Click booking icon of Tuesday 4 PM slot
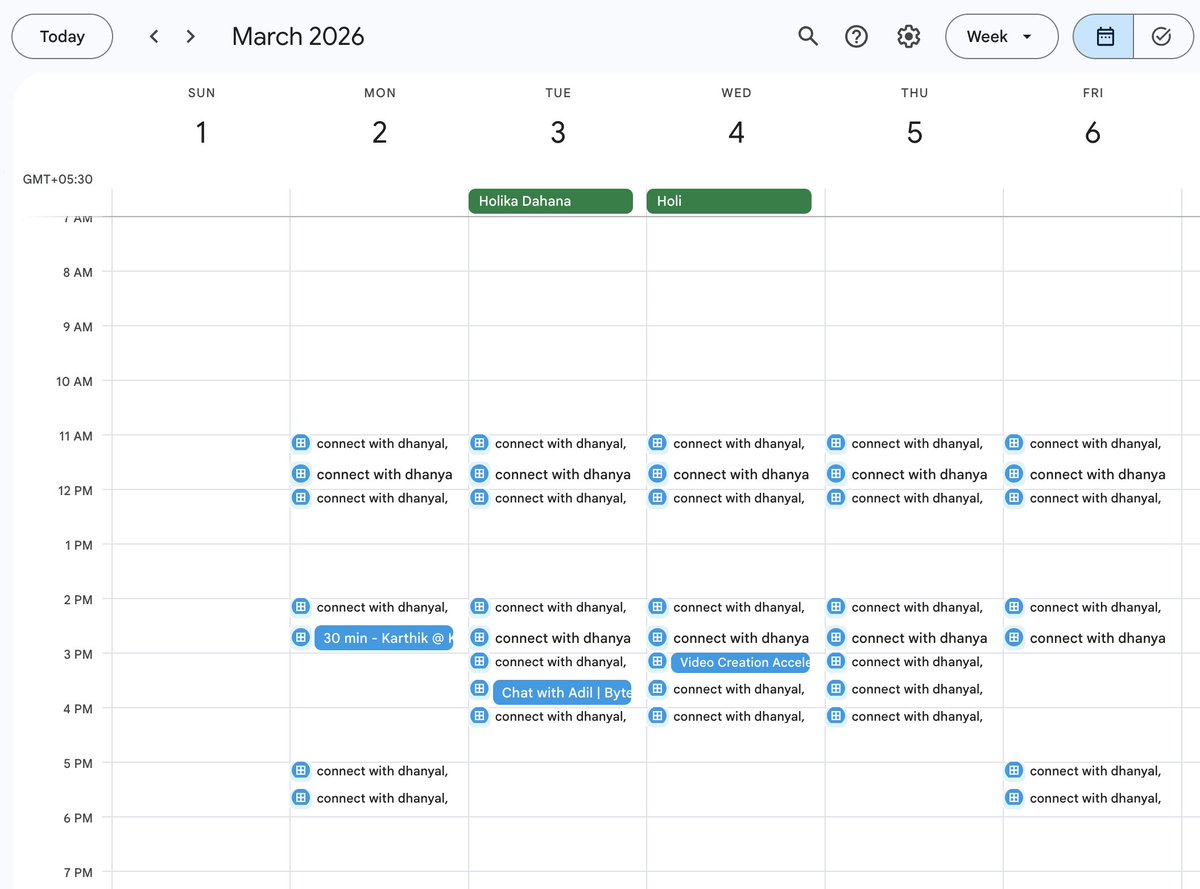The width and height of the screenshot is (1200, 889). click(479, 716)
